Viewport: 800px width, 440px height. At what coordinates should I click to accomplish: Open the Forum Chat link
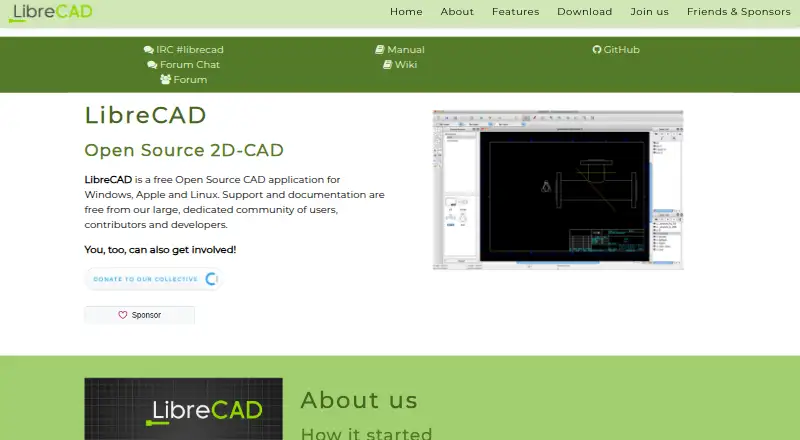[190, 65]
